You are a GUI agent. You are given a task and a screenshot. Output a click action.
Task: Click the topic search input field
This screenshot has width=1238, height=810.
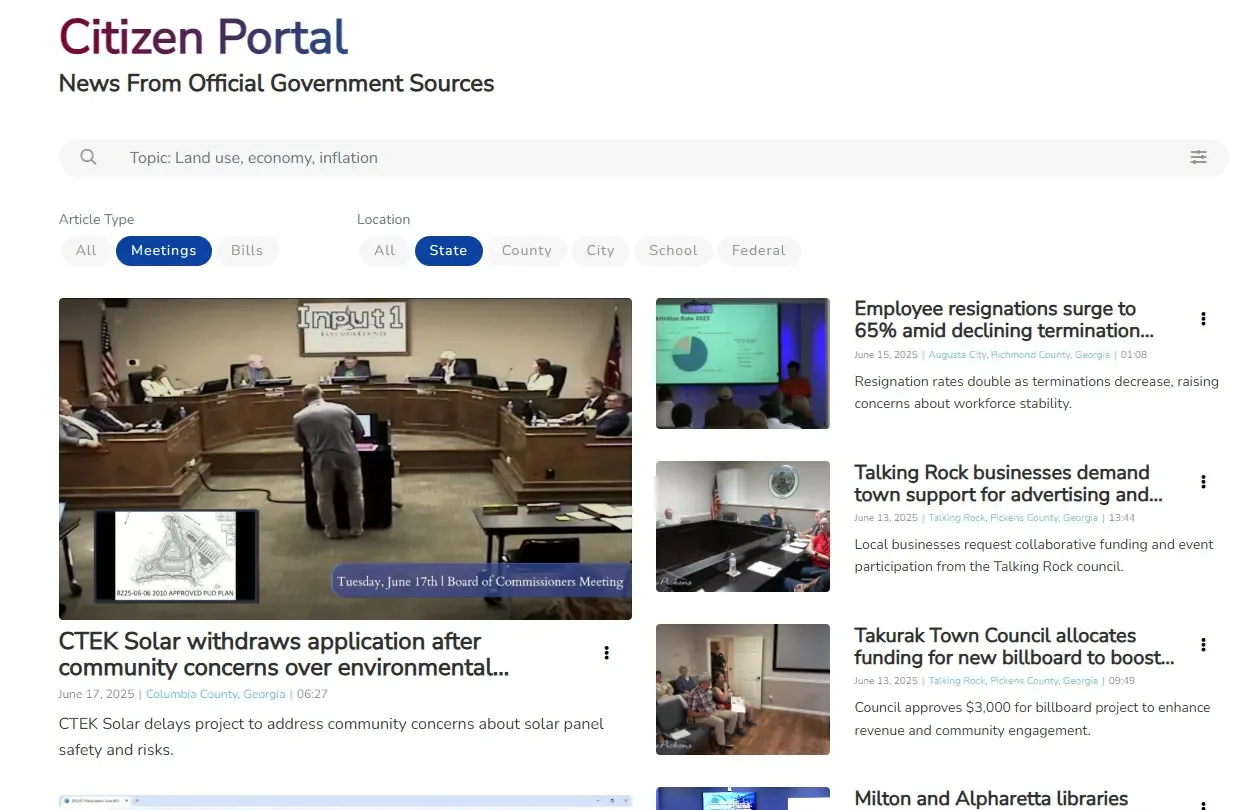pos(643,158)
